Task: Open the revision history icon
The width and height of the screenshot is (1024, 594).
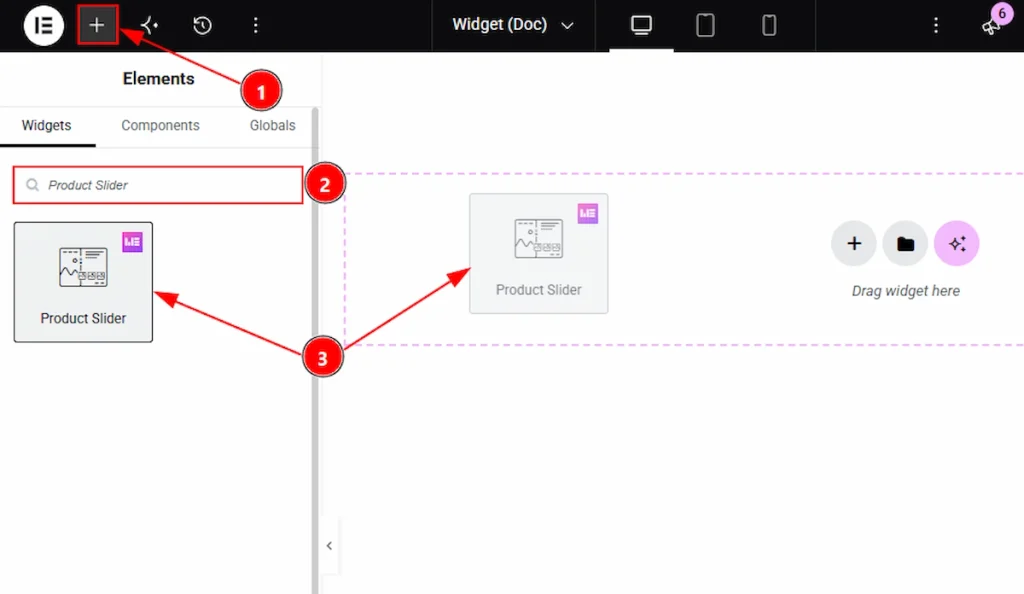Action: (202, 25)
